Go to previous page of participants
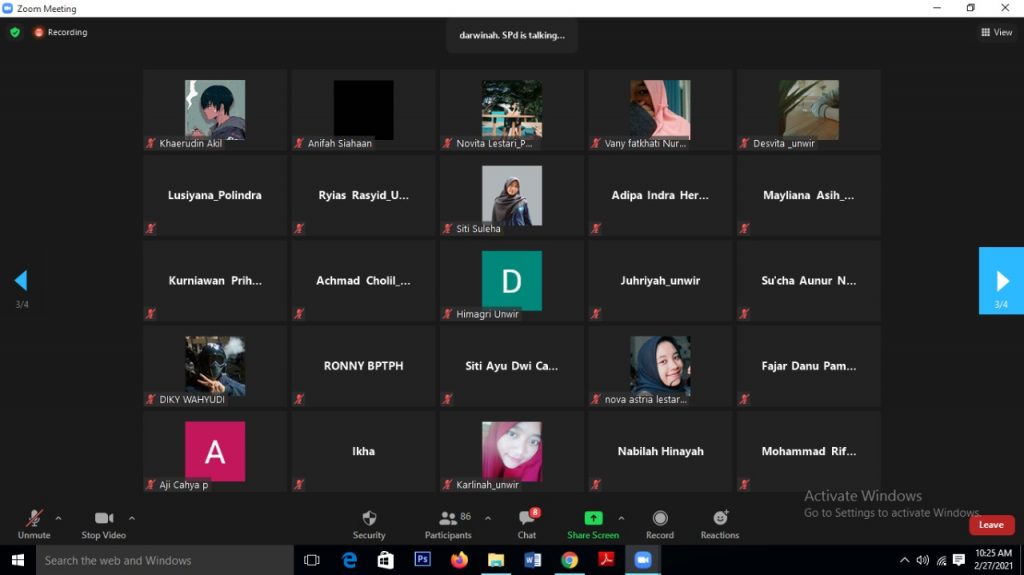 point(21,281)
